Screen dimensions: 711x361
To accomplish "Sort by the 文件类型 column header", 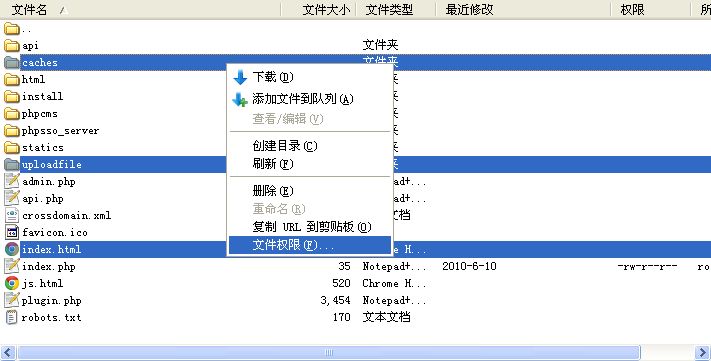I will coord(396,10).
